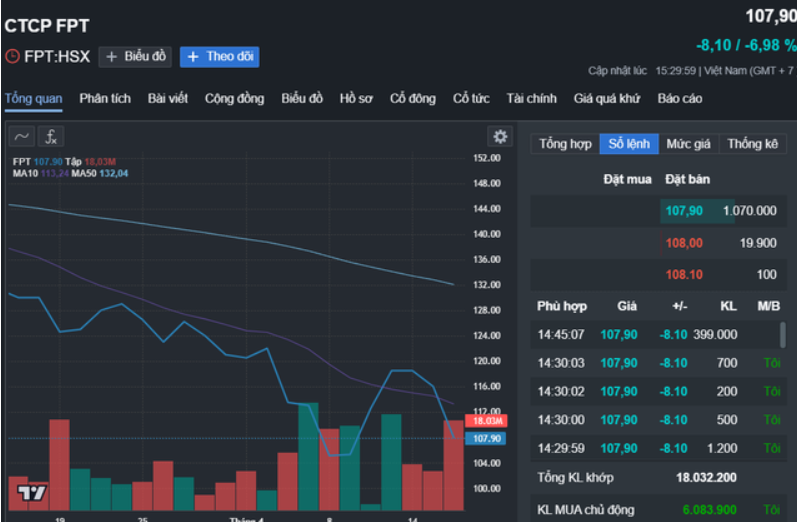Open the Hồ sơ tab

click(x=356, y=99)
